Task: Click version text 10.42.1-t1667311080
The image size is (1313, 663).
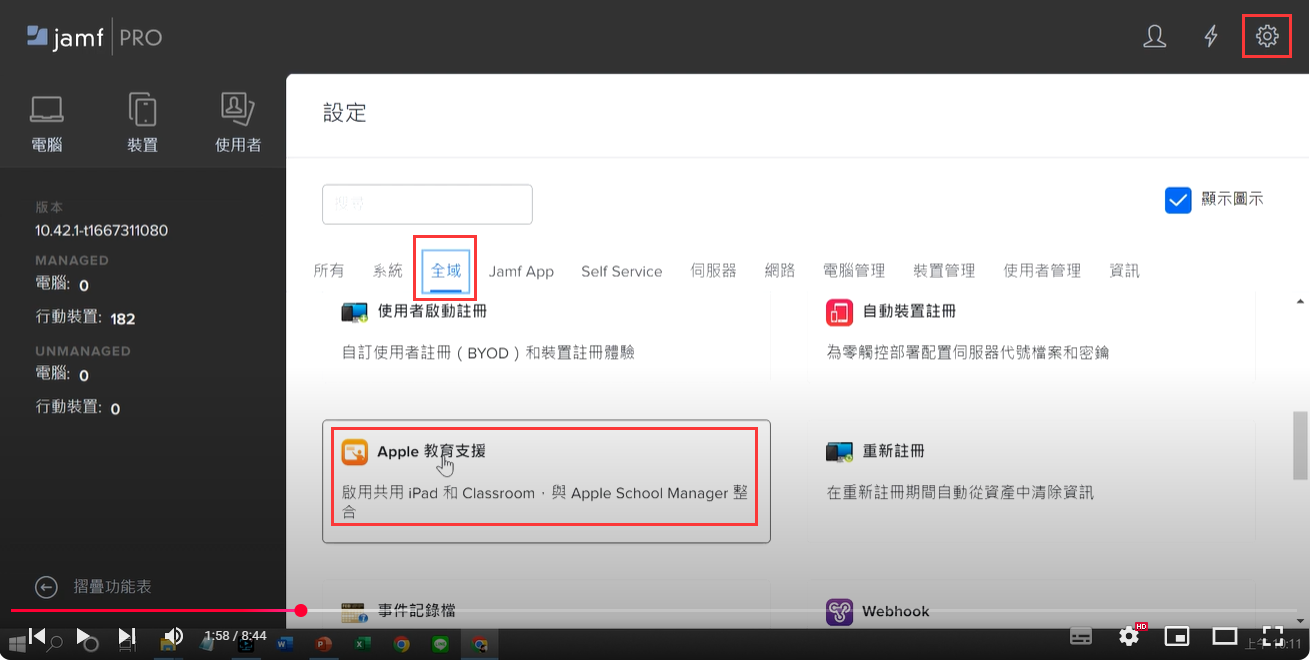Action: [102, 231]
